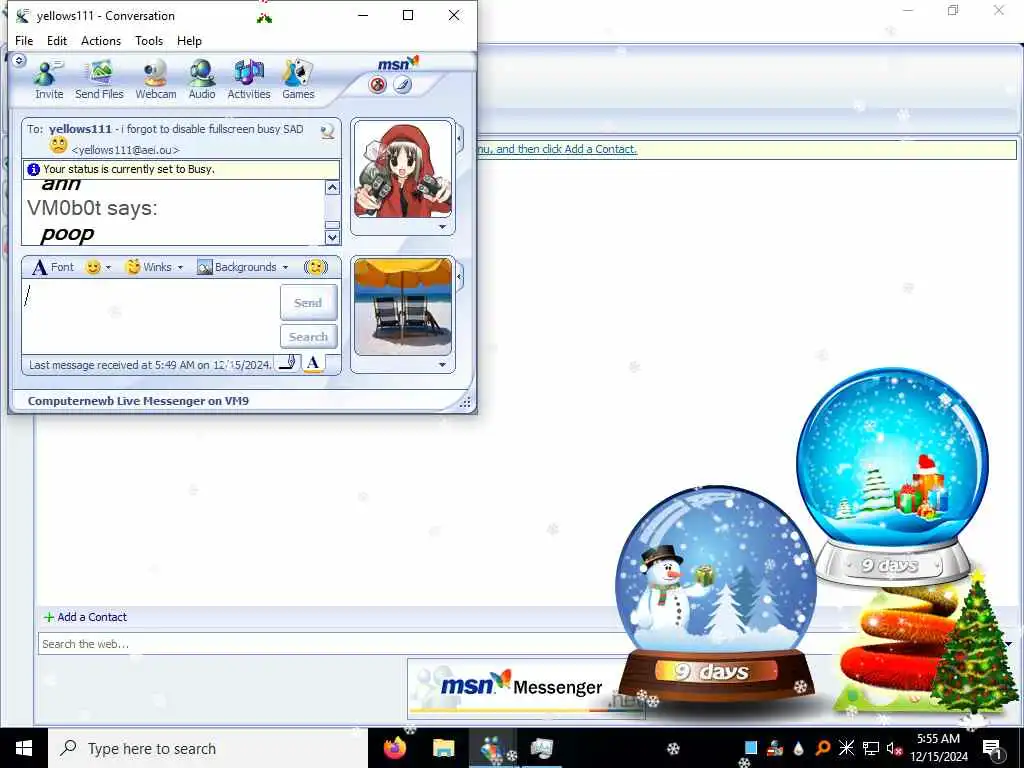Click the Search button in conversation
Screen dimensions: 1024x768
[308, 337]
